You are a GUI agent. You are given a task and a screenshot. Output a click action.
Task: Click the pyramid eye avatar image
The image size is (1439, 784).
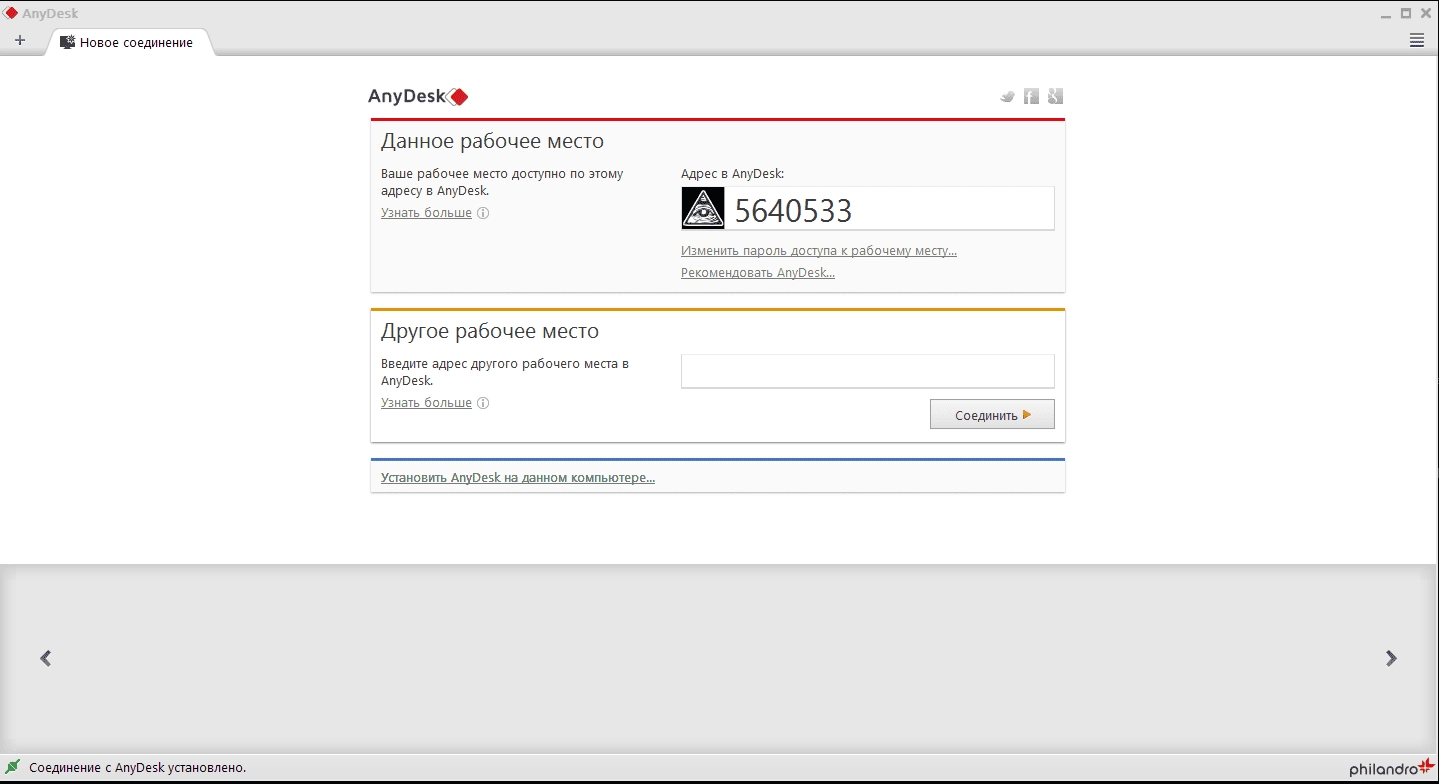[x=703, y=208]
